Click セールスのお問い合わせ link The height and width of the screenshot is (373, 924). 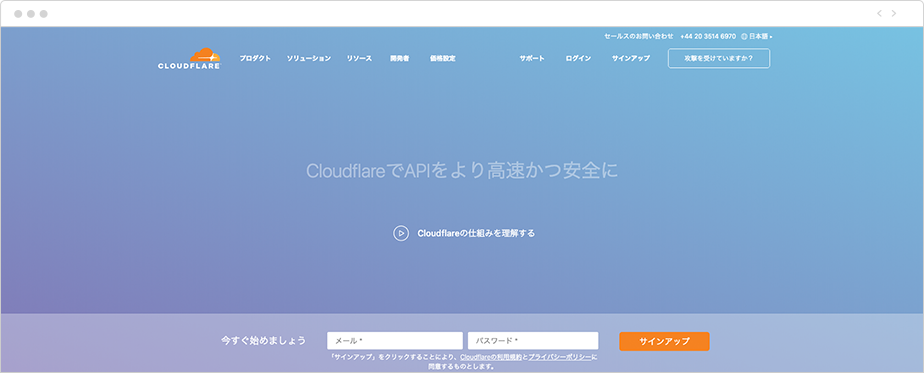click(639, 37)
